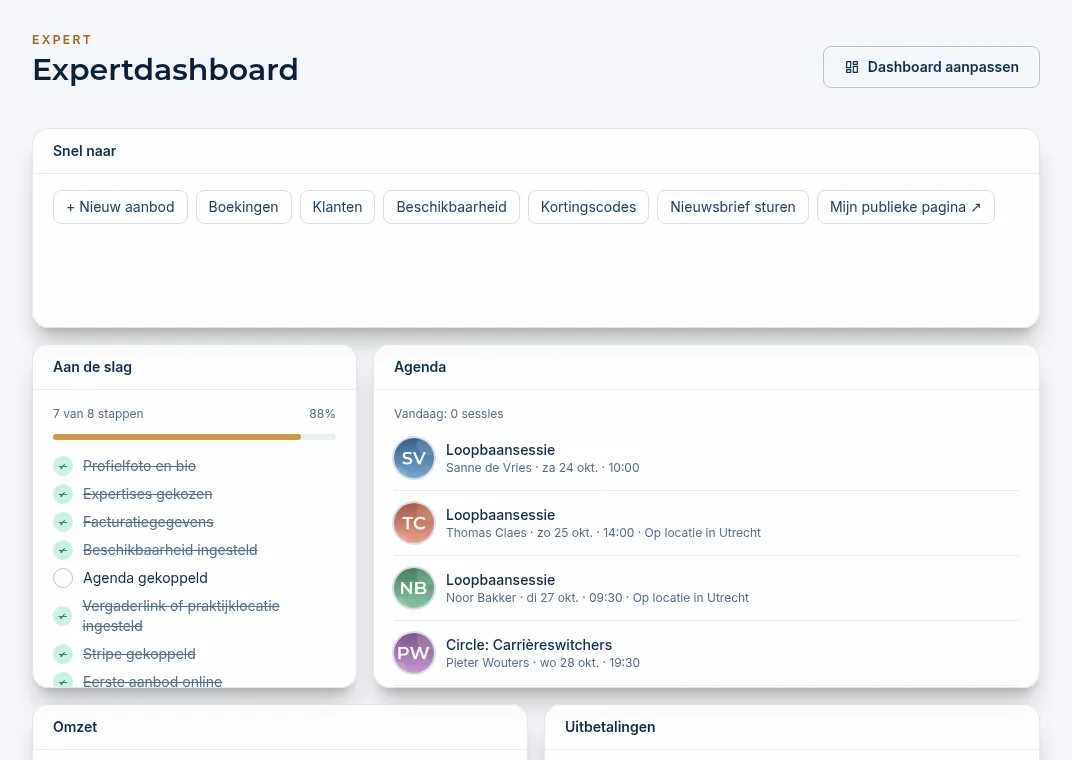
Task: Click the 88% progress bar
Action: click(194, 437)
